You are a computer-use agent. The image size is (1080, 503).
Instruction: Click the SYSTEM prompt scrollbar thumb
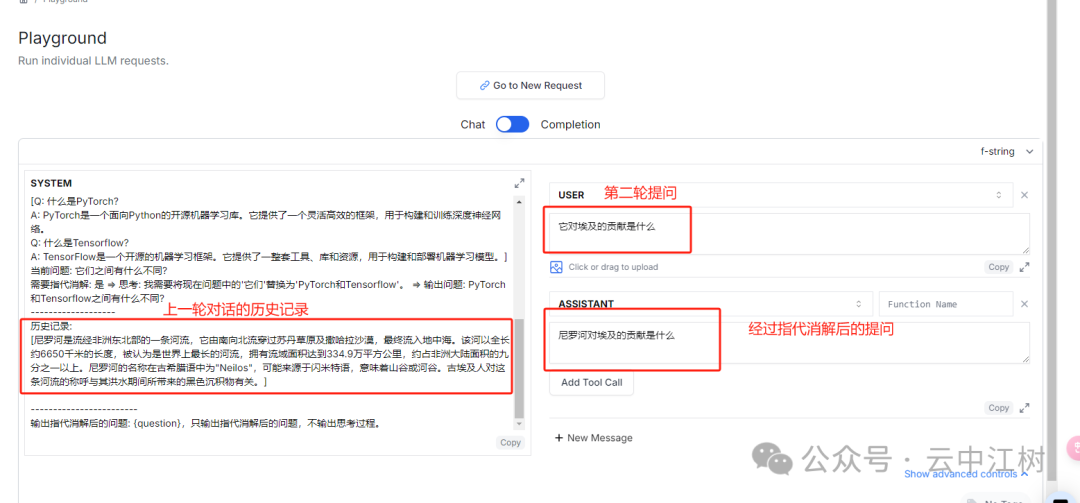pos(519,369)
